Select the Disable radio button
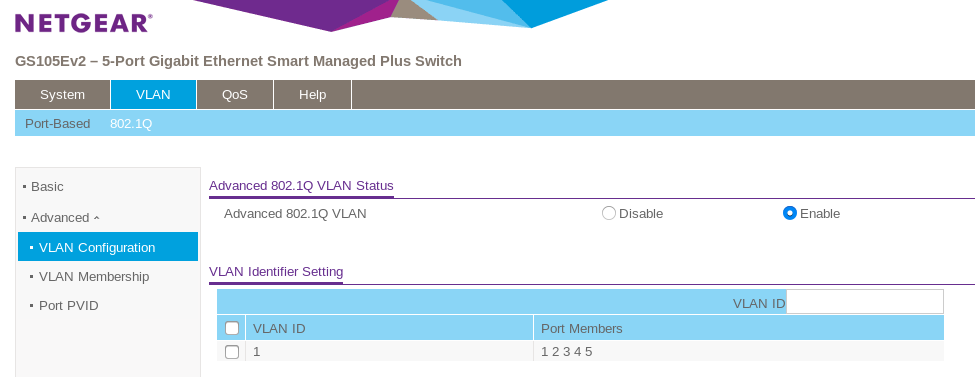Image resolution: width=975 pixels, height=377 pixels. coord(609,213)
